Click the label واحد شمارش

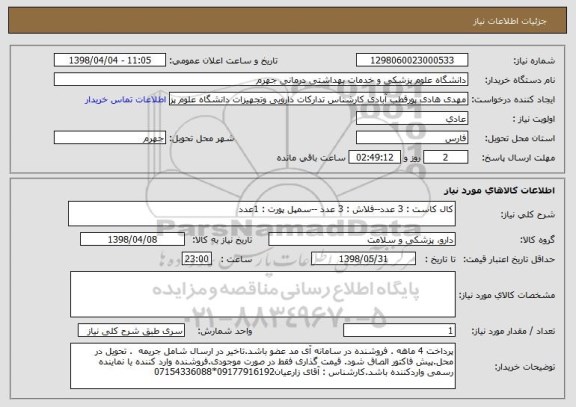pos(225,331)
